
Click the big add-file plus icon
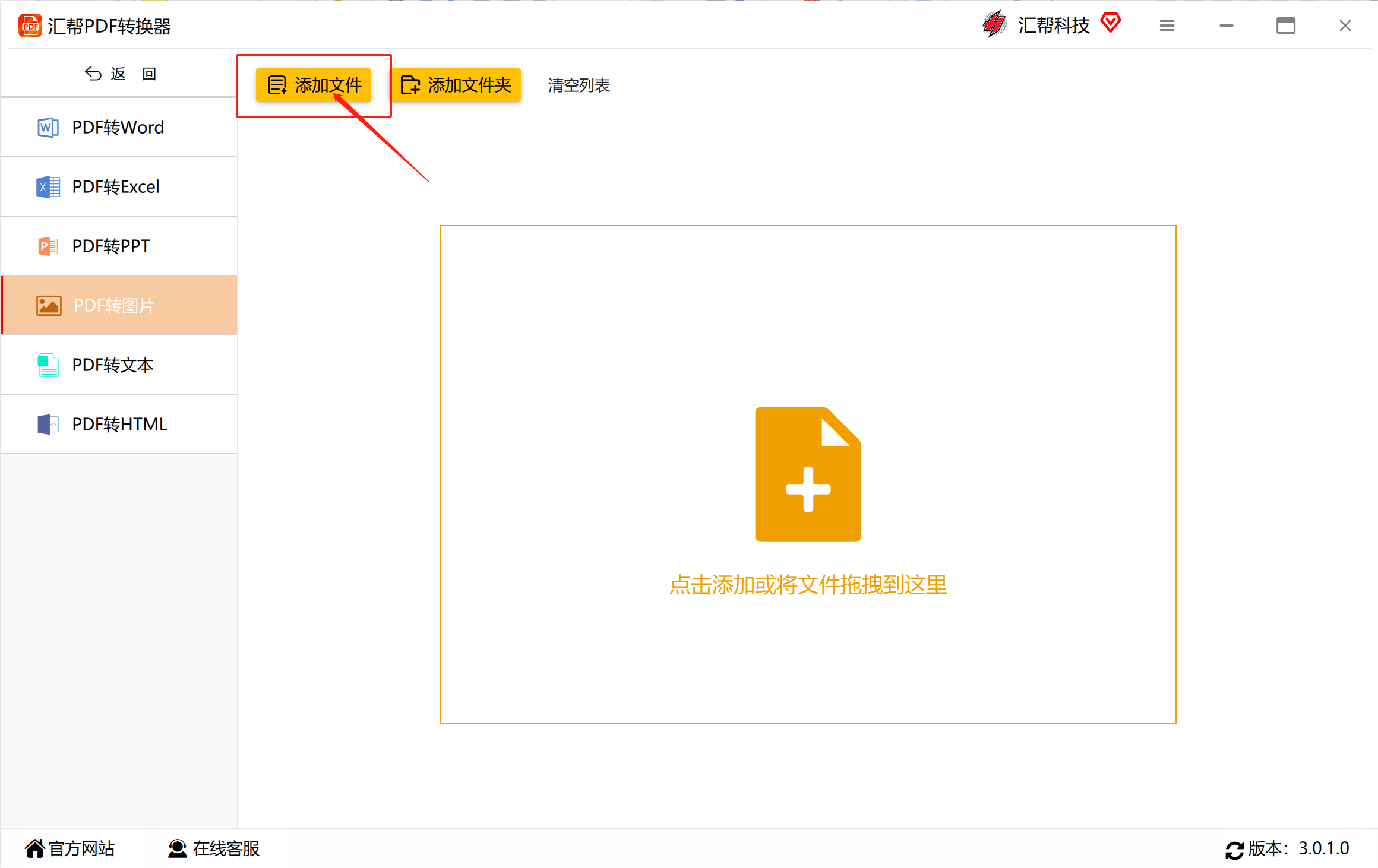pyautogui.click(x=808, y=474)
